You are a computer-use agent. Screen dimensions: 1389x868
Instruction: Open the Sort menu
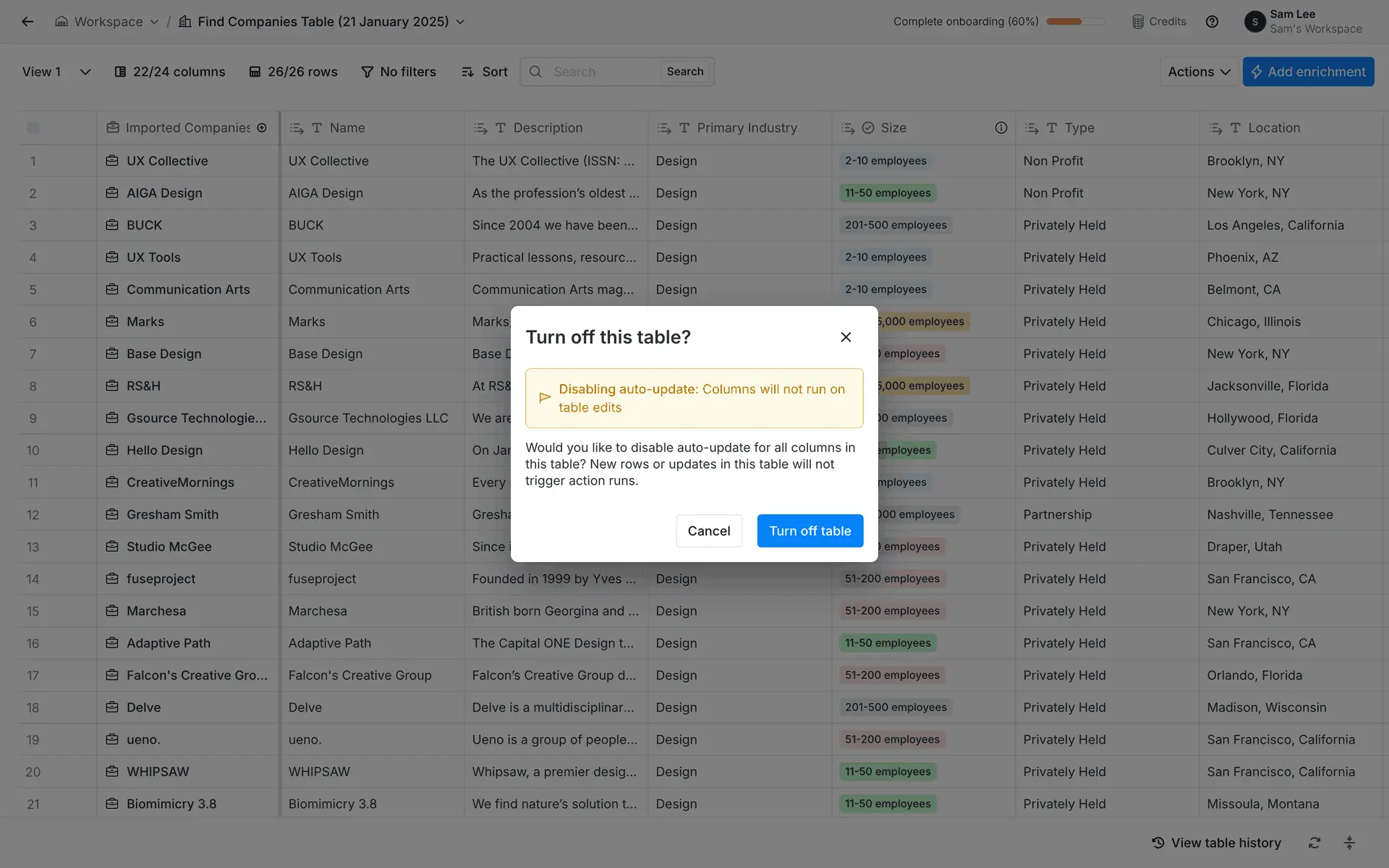pyautogui.click(x=485, y=72)
